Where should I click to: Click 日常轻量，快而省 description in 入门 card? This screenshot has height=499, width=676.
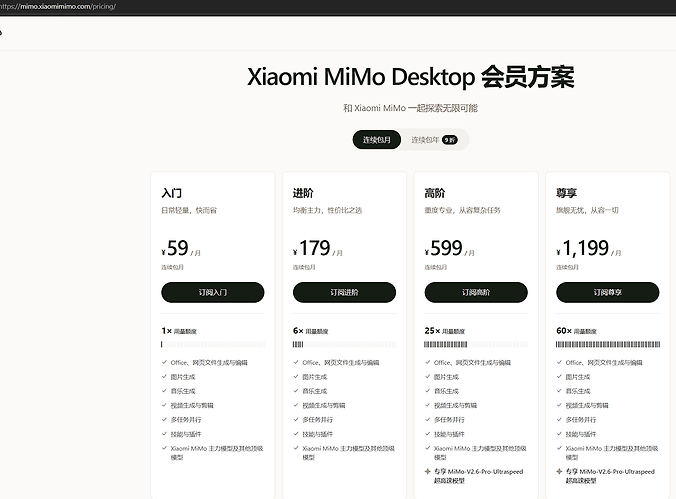click(x=189, y=210)
